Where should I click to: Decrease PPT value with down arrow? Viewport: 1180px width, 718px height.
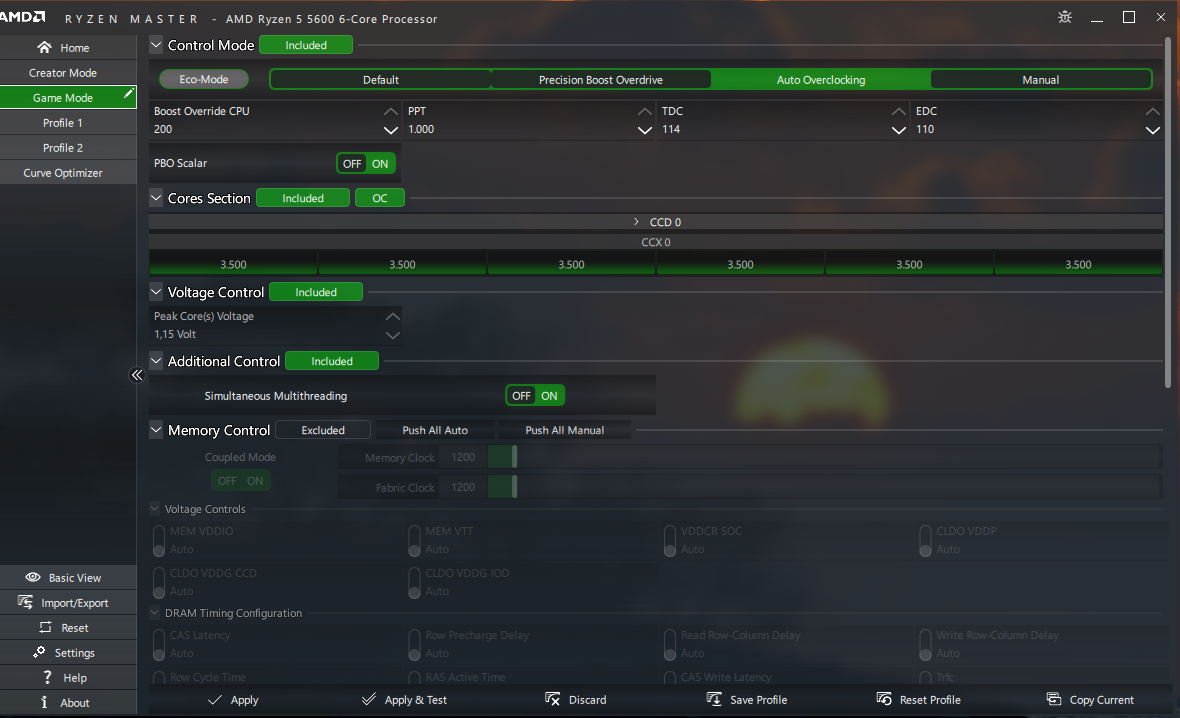click(x=645, y=130)
